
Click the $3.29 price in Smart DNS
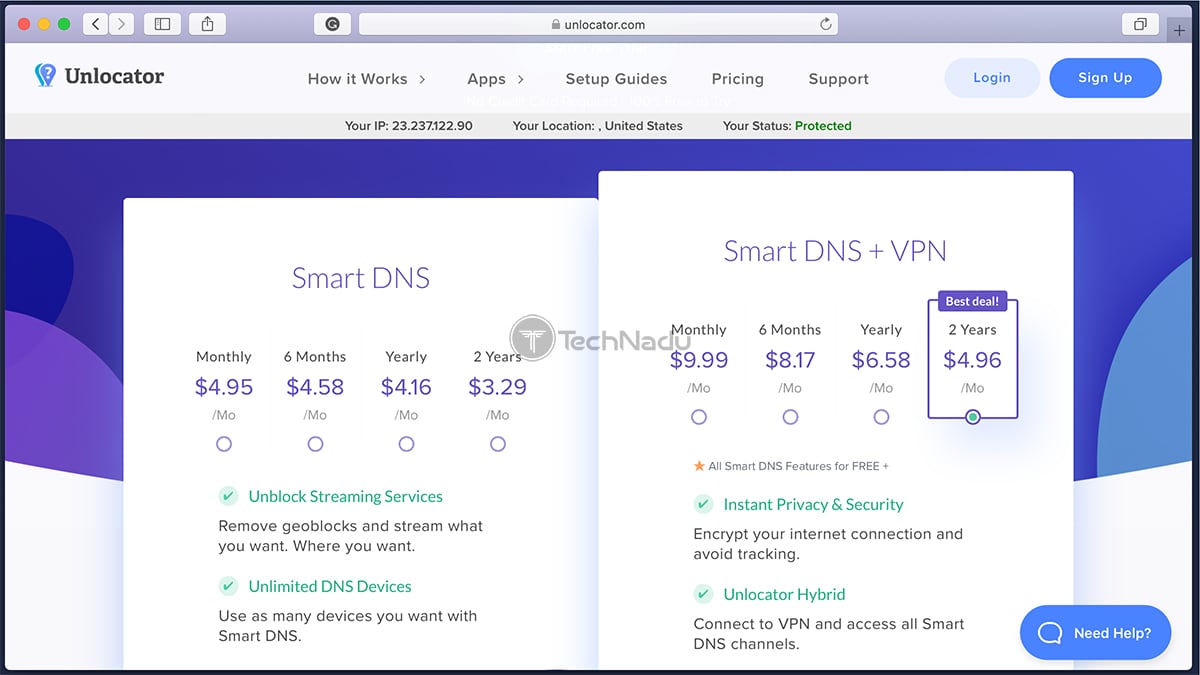(x=497, y=387)
